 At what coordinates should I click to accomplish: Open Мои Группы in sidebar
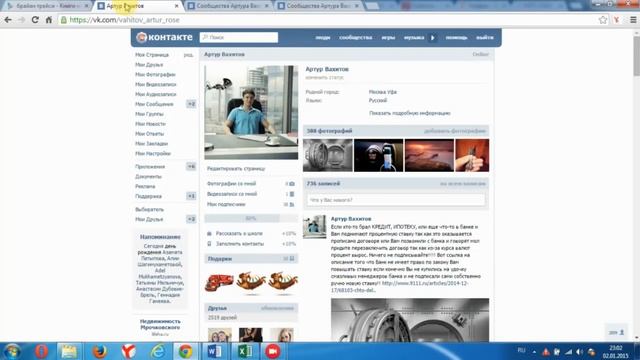(149, 114)
